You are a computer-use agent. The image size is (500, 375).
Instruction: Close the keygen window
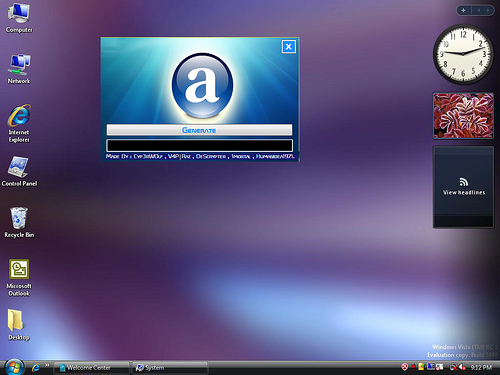click(x=289, y=47)
